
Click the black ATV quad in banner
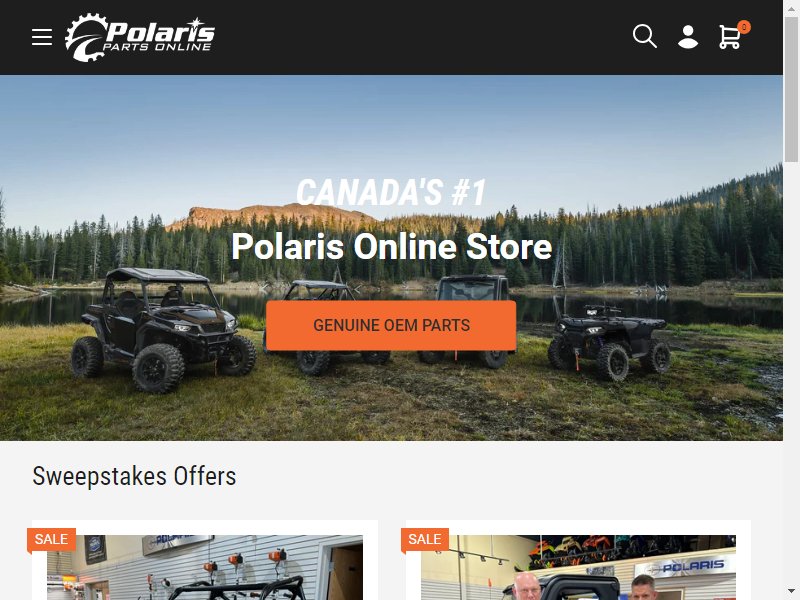(609, 342)
